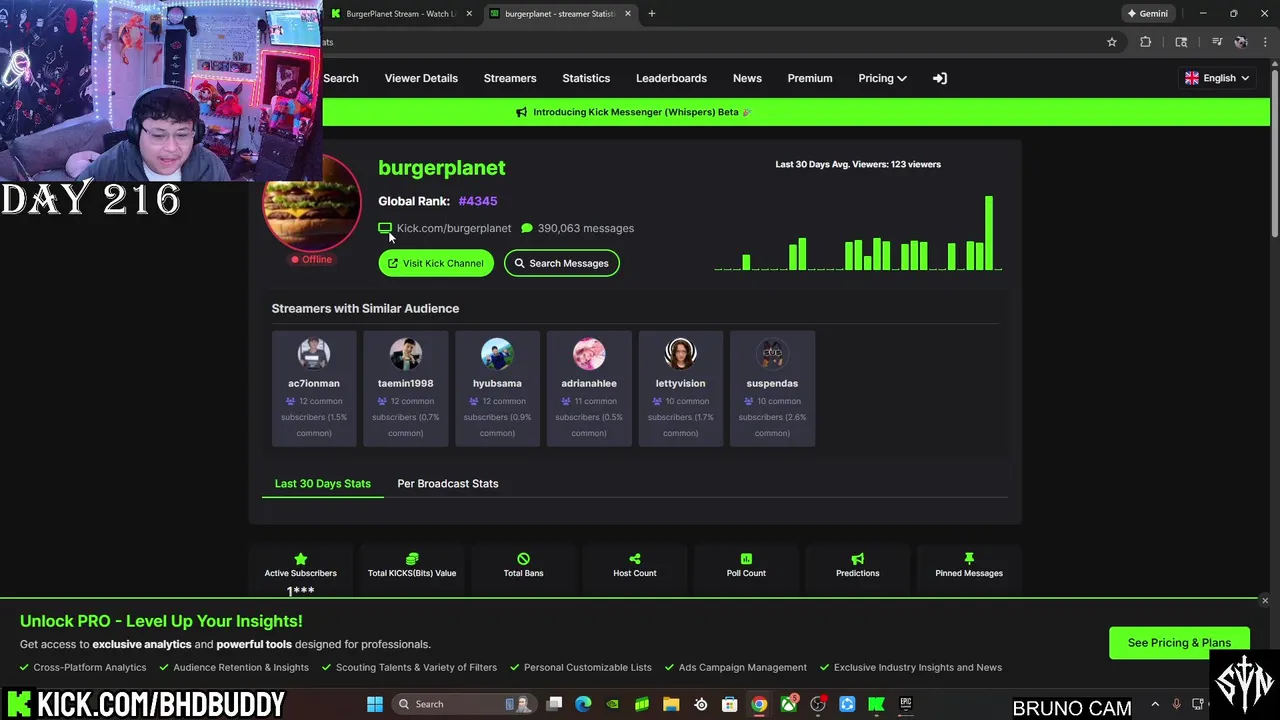1280x720 pixels.
Task: Click the tallest bar in viewers chart
Action: (x=989, y=233)
